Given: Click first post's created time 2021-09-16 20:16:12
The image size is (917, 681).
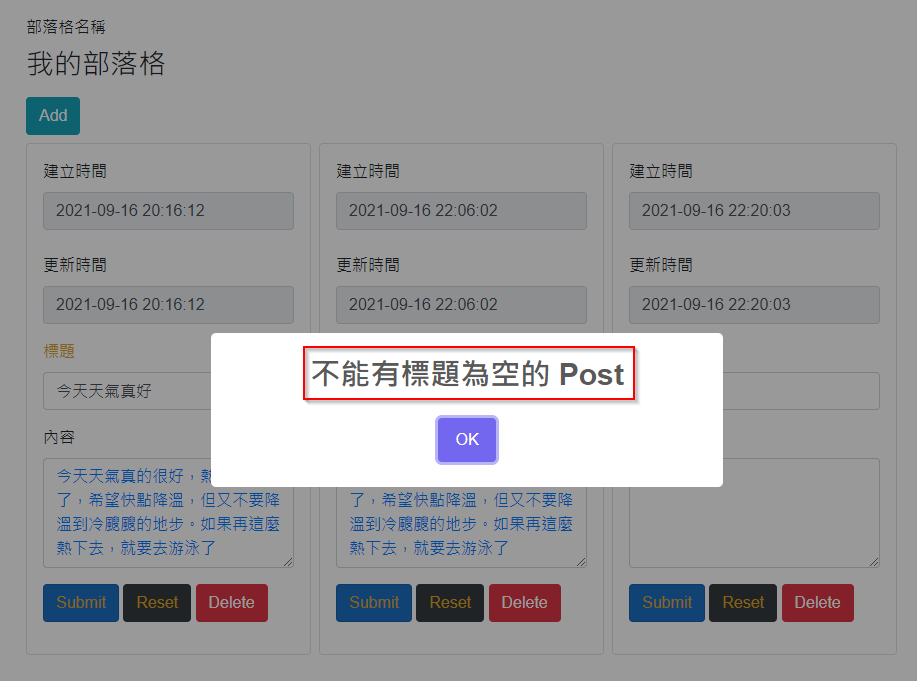Looking at the screenshot, I should (168, 211).
